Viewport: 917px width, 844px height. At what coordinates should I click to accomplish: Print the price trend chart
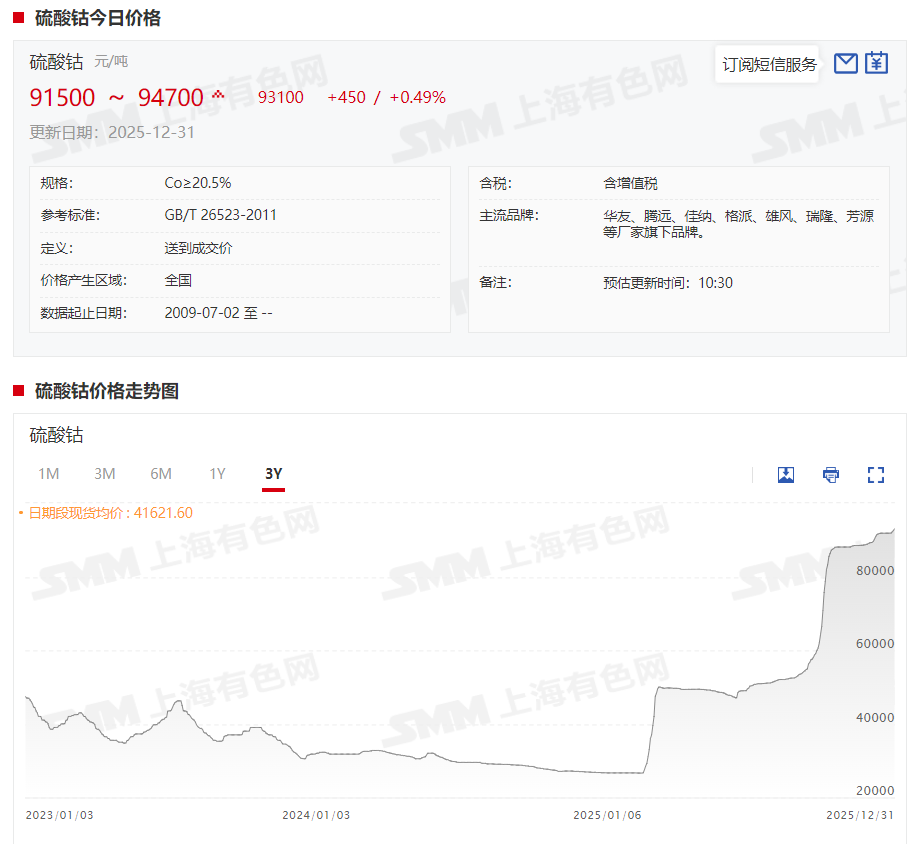point(831,474)
